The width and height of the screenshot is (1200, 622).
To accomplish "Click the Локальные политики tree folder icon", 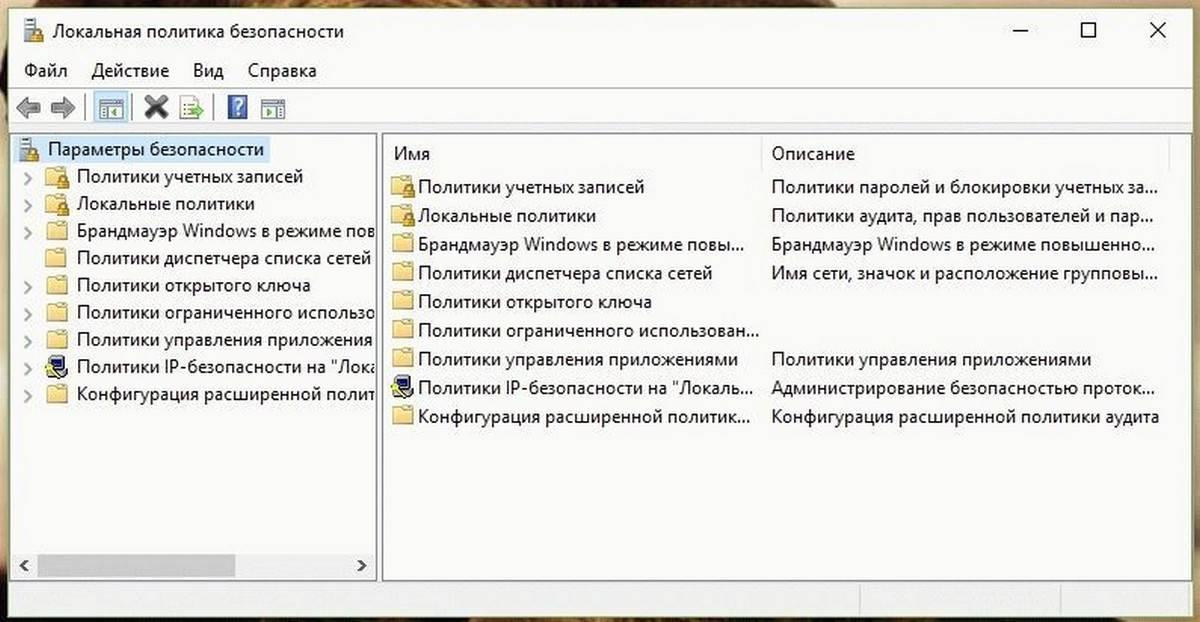I will point(57,204).
